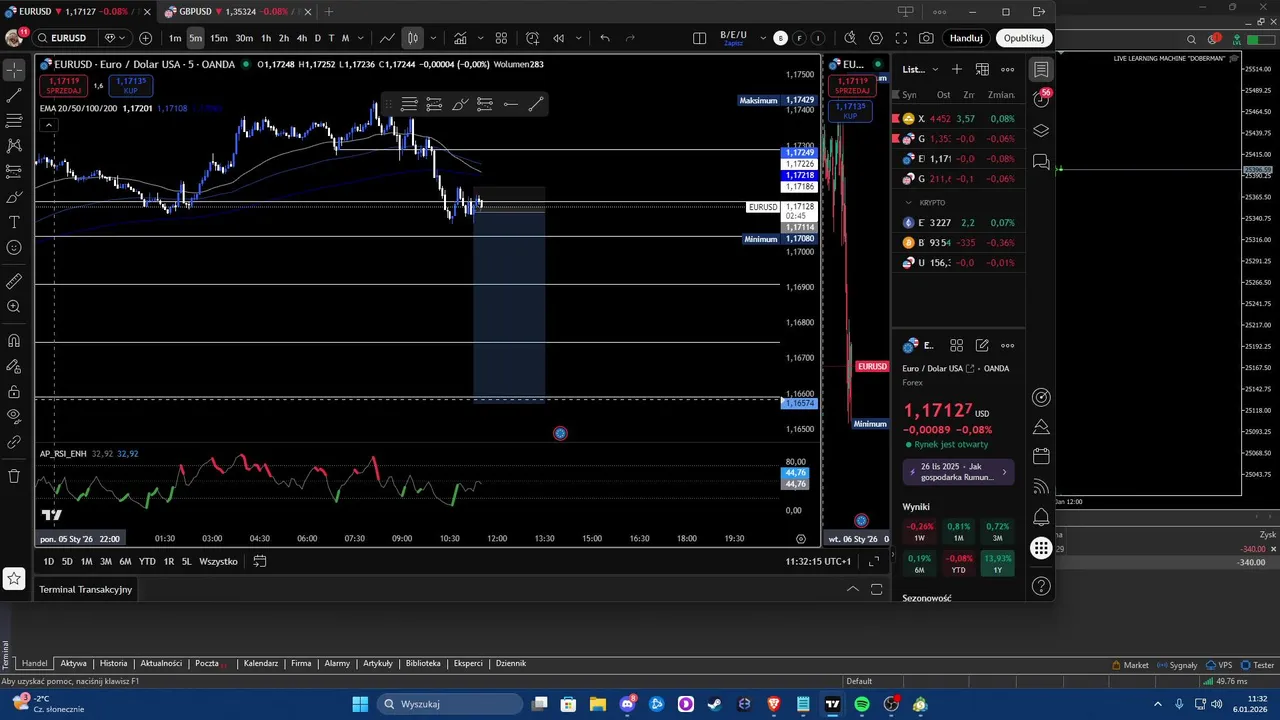The height and width of the screenshot is (720, 1280).
Task: Open the alerts clock panel with badge 56
Action: point(1041,98)
